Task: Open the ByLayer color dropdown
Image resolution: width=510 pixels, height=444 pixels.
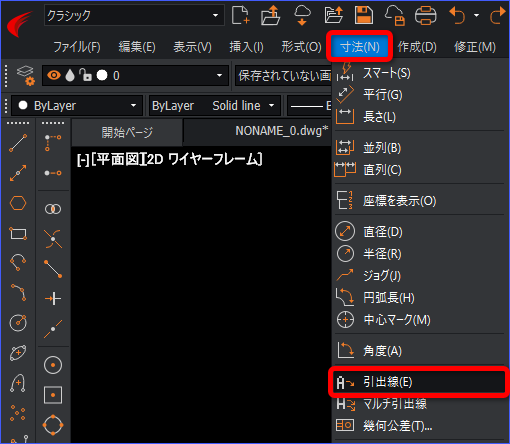Action: [x=77, y=106]
